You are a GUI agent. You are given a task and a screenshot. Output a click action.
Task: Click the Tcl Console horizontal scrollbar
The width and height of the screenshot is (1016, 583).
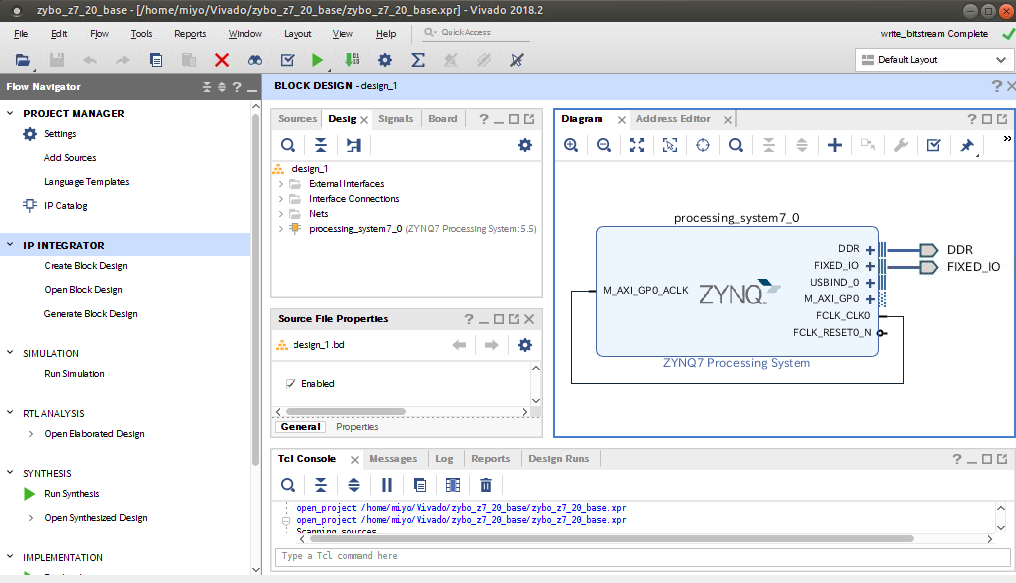point(612,538)
